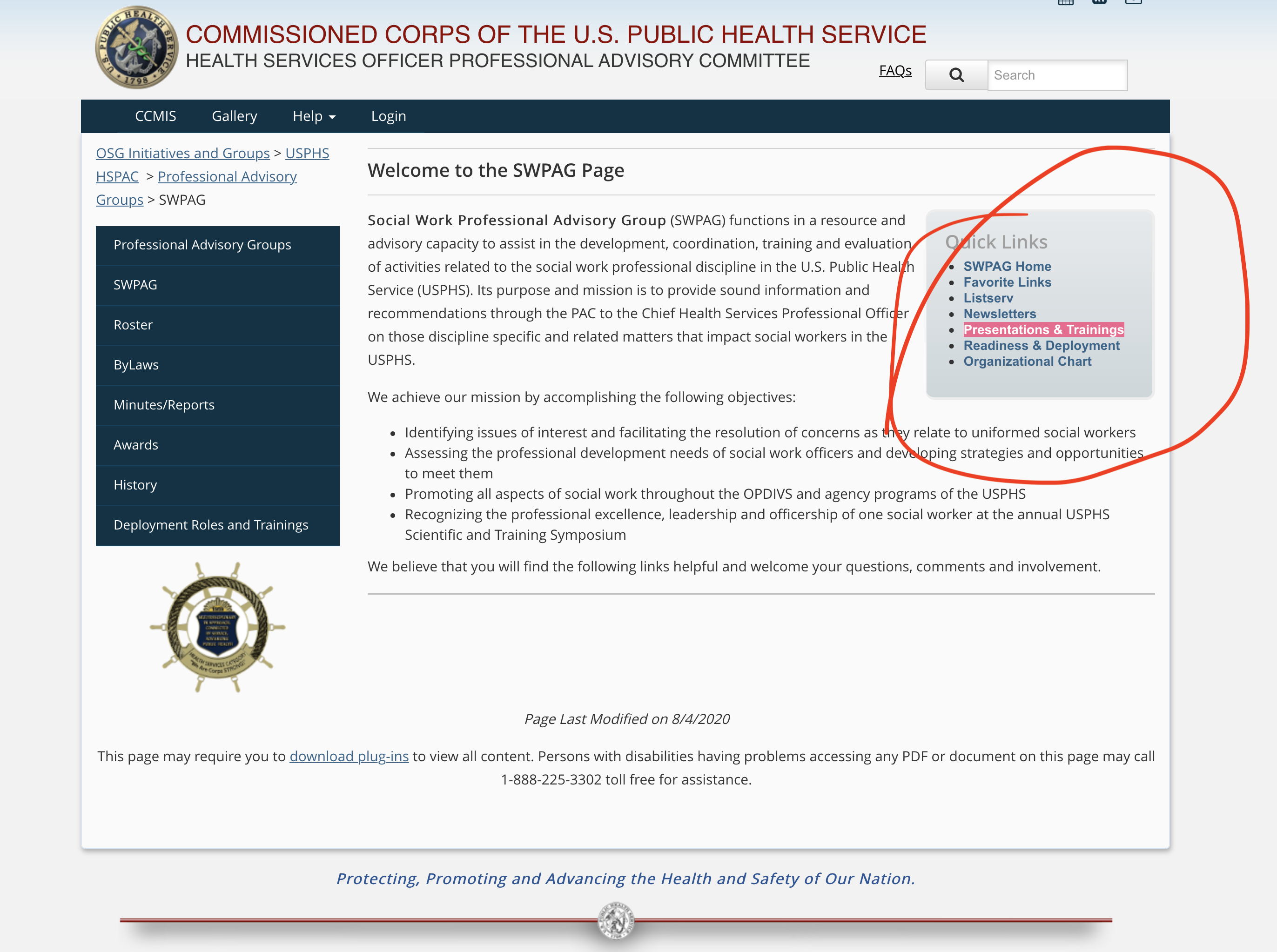1277x952 pixels.
Task: Open CCMIS in the navigation bar
Action: coord(155,116)
